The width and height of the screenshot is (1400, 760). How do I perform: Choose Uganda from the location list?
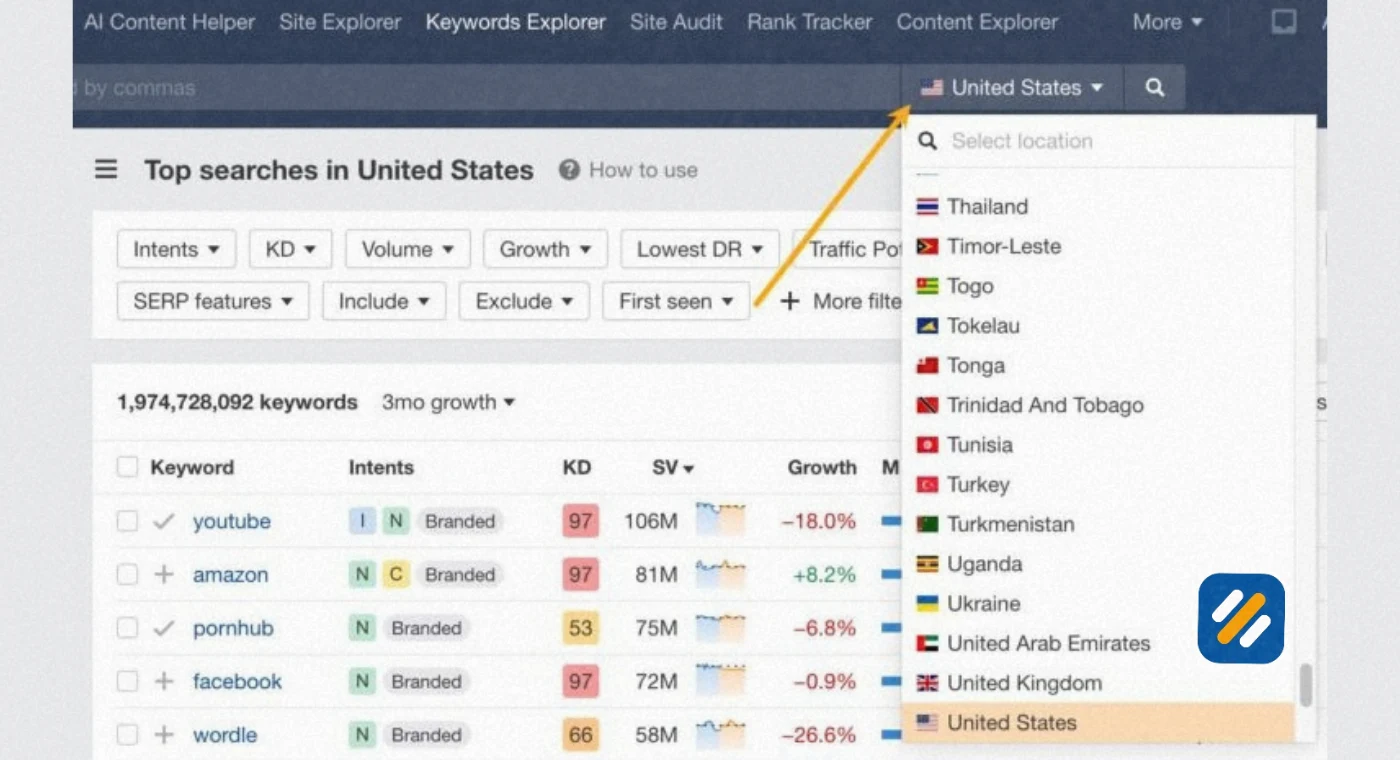click(x=1098, y=564)
